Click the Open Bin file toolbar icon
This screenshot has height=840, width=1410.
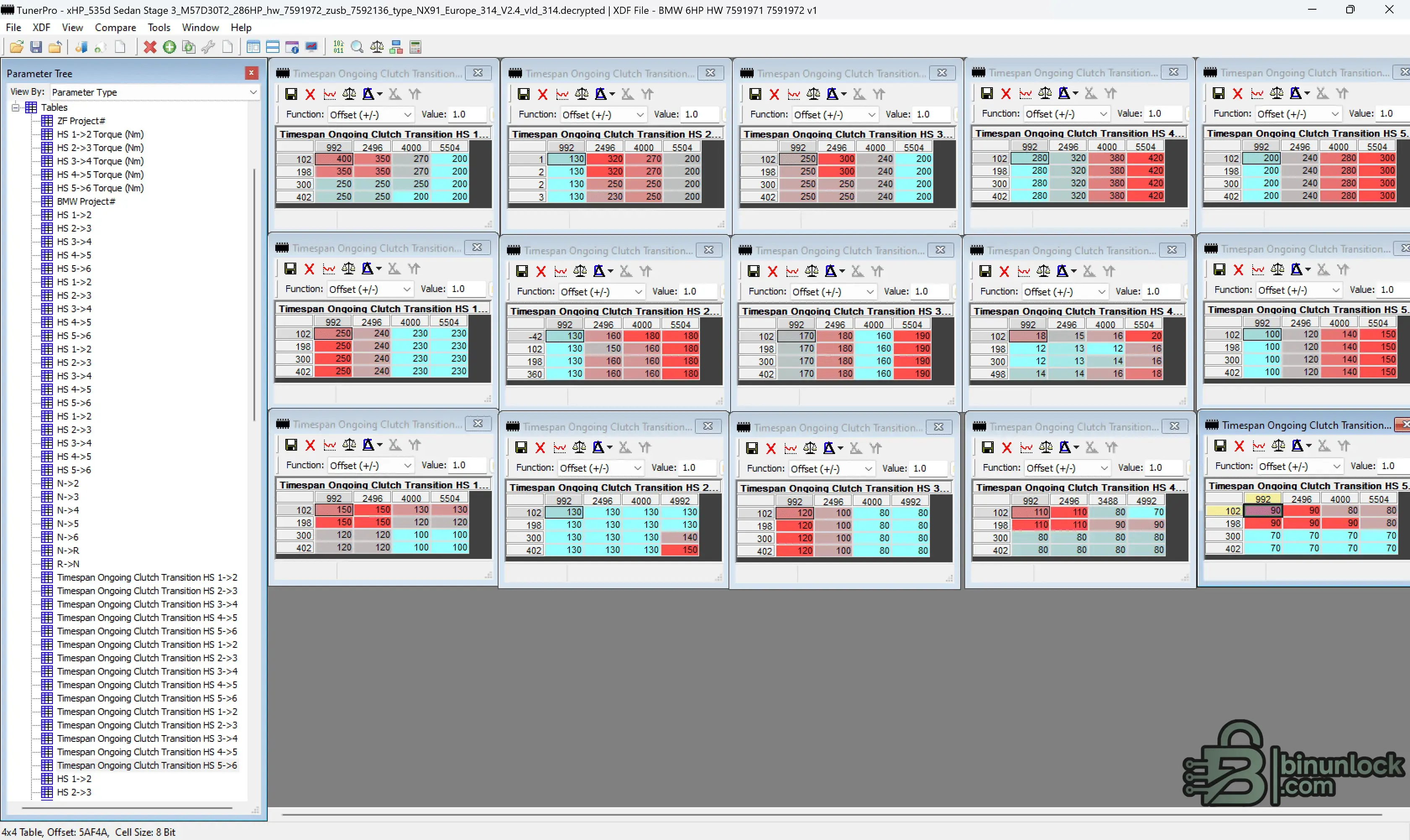[16, 47]
